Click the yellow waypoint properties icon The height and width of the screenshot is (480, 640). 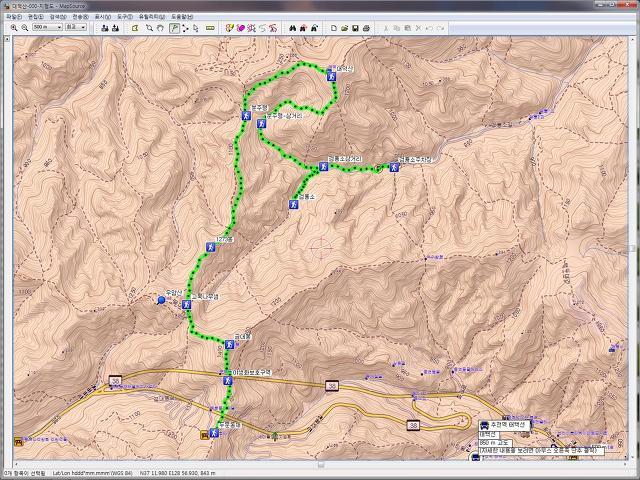[230, 28]
